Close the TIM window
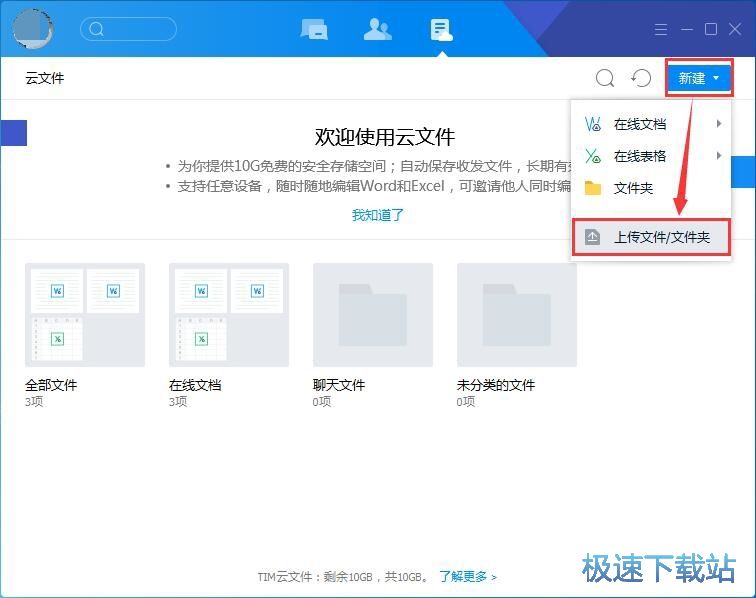 pyautogui.click(x=735, y=29)
